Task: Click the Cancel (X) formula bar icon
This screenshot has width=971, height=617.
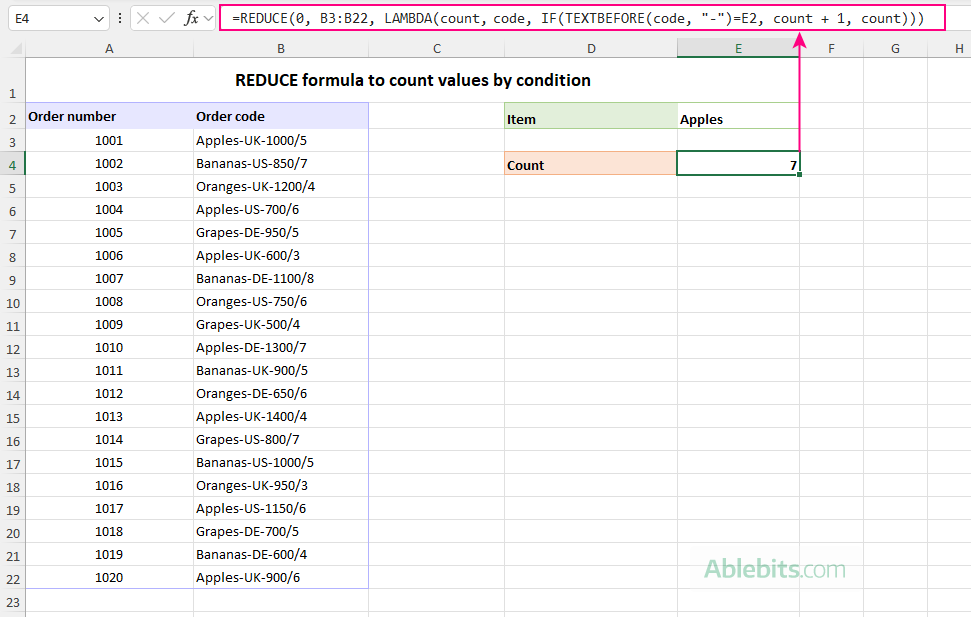Action: 143,19
